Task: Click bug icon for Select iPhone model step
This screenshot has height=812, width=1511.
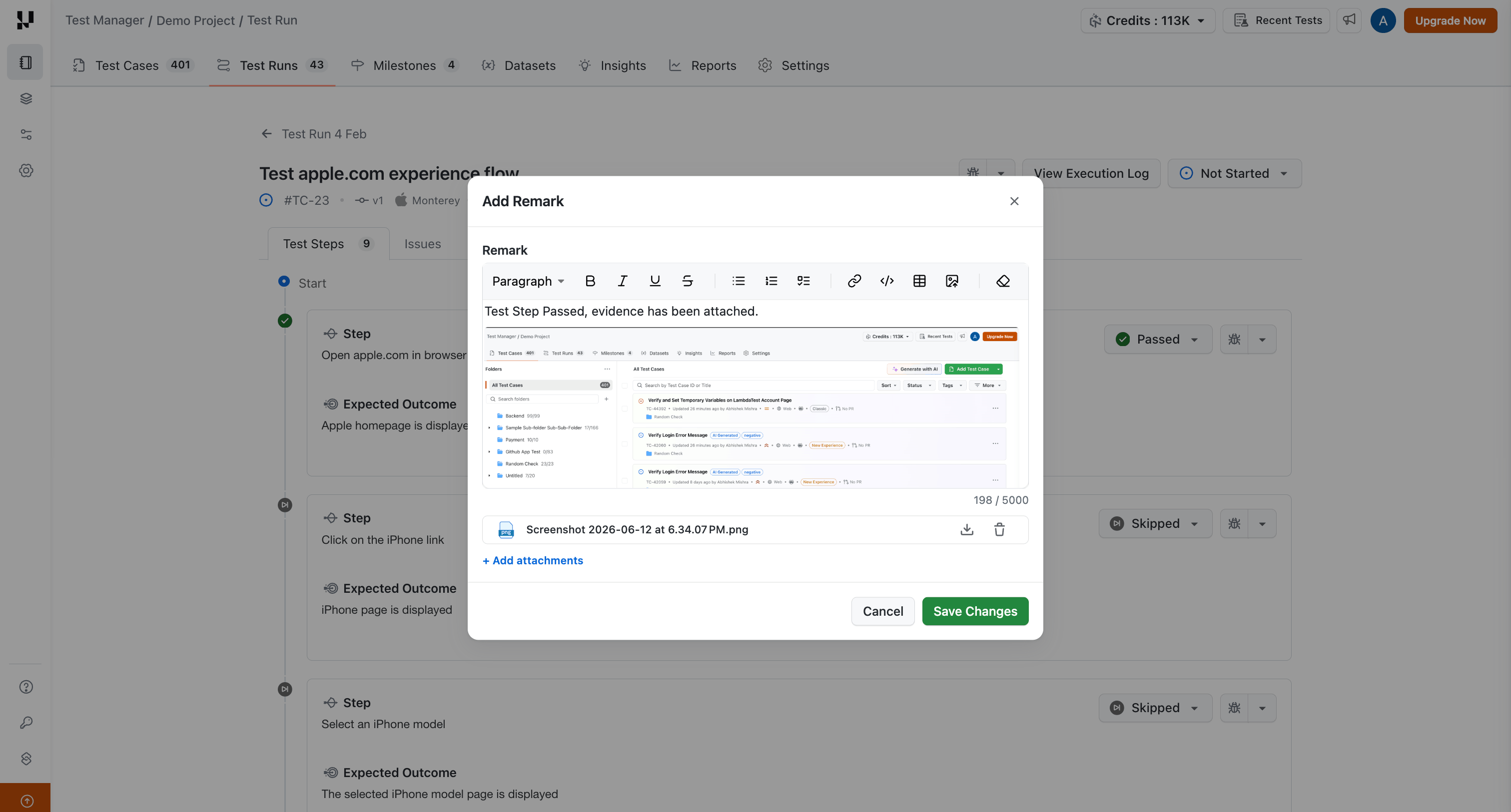Action: (1234, 708)
